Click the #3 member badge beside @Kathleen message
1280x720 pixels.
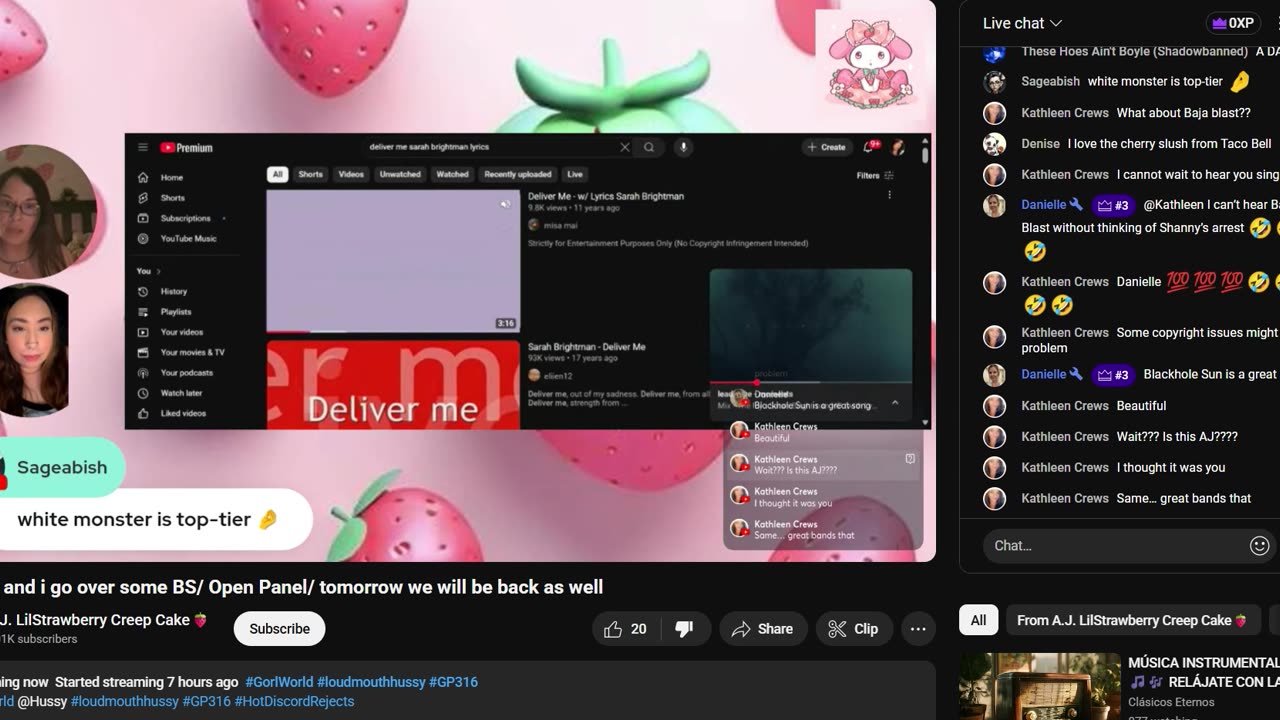tap(1113, 205)
